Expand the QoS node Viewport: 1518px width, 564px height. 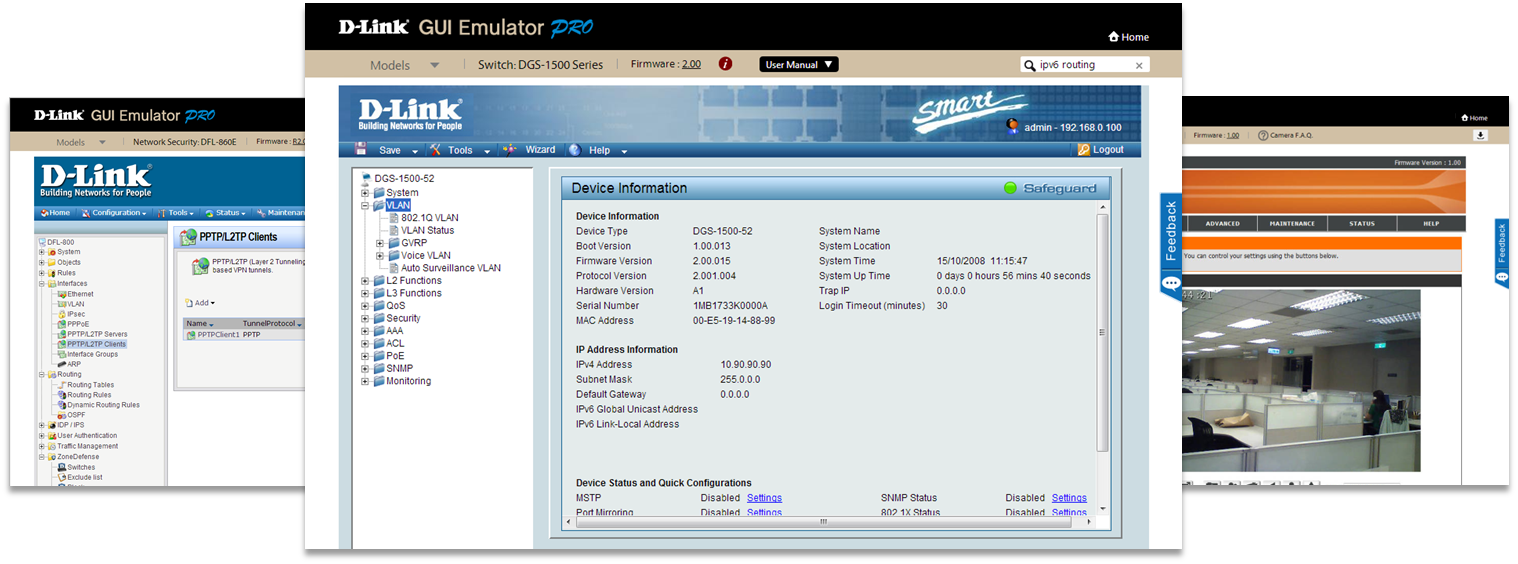[366, 306]
